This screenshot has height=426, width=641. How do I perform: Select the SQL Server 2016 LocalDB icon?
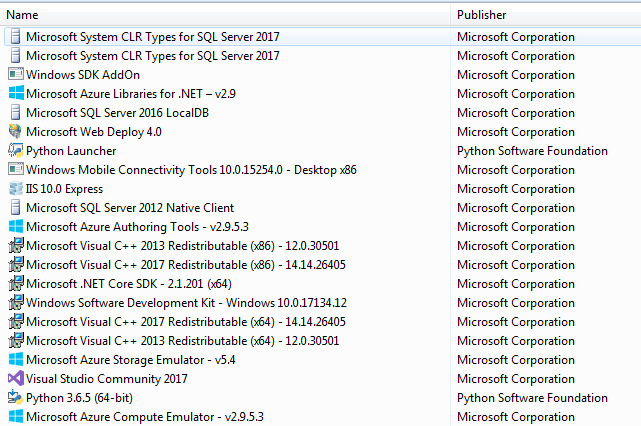16,113
